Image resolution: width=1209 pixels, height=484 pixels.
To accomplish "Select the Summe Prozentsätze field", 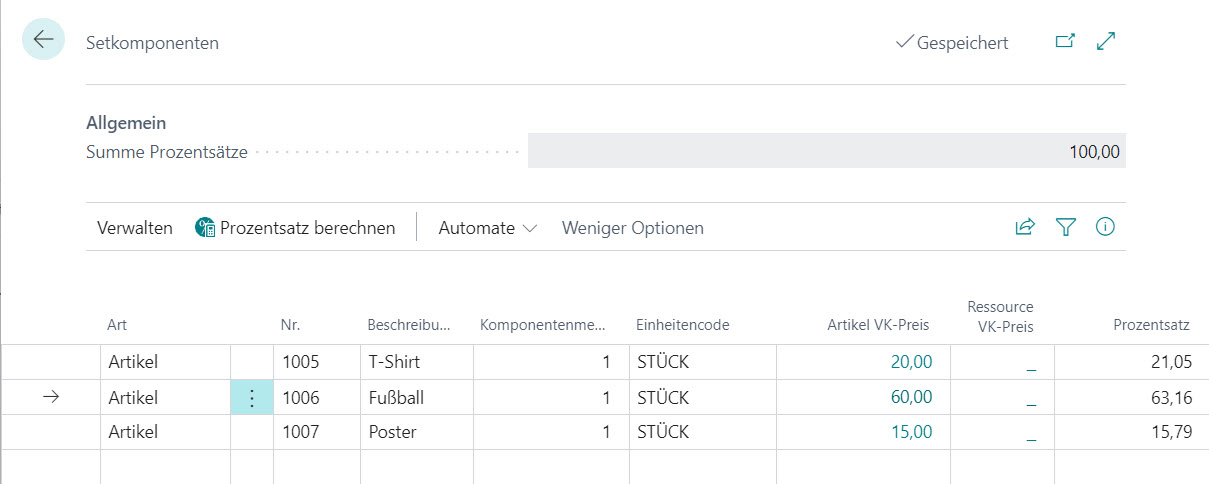I will point(826,153).
